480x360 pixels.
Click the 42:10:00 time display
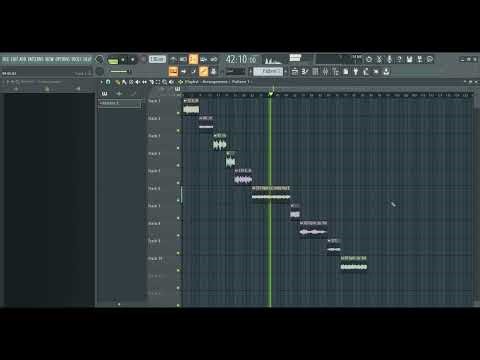pos(241,60)
